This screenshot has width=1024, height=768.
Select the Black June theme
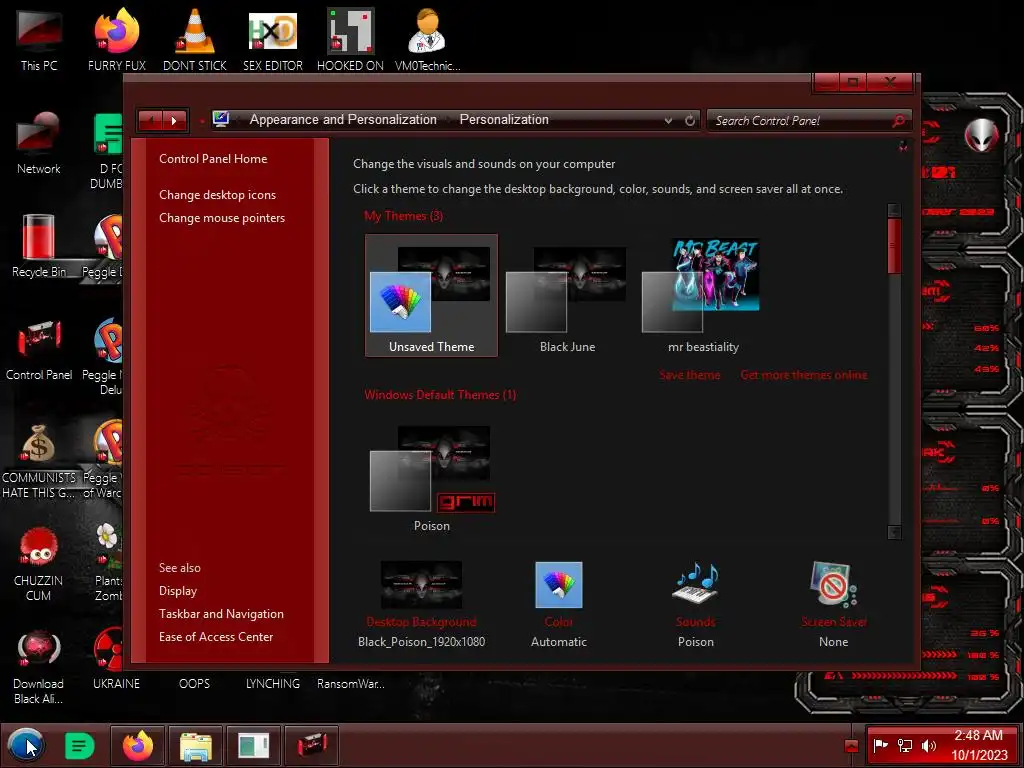point(567,296)
